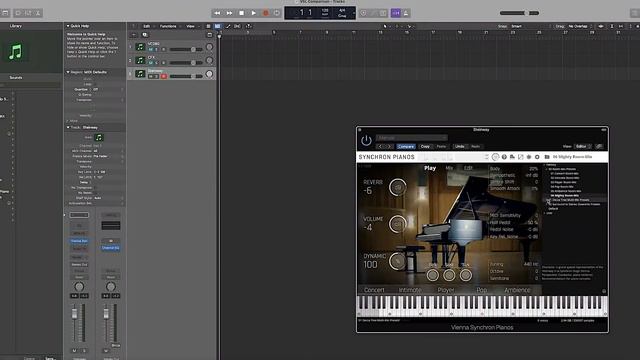
Task: Switch to the Mix tab
Action: (449, 168)
